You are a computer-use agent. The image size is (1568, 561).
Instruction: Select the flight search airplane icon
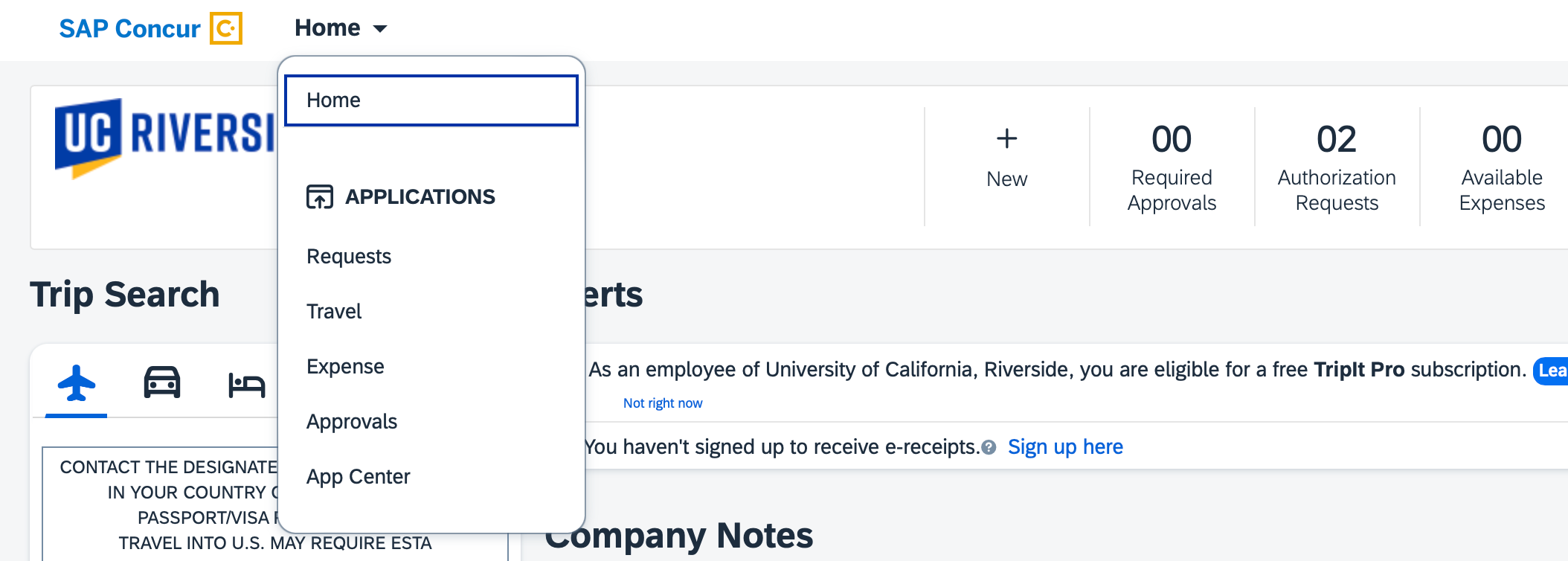coord(76,383)
